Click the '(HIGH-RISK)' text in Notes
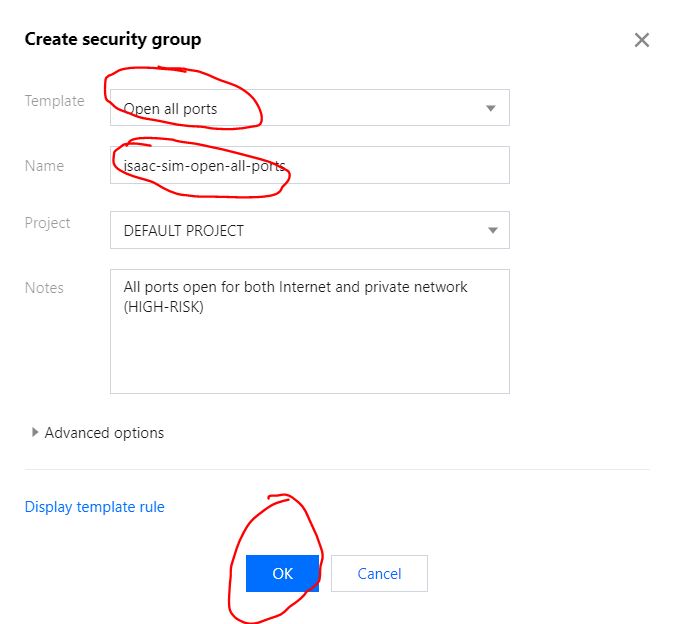The height and width of the screenshot is (624, 678). (163, 307)
